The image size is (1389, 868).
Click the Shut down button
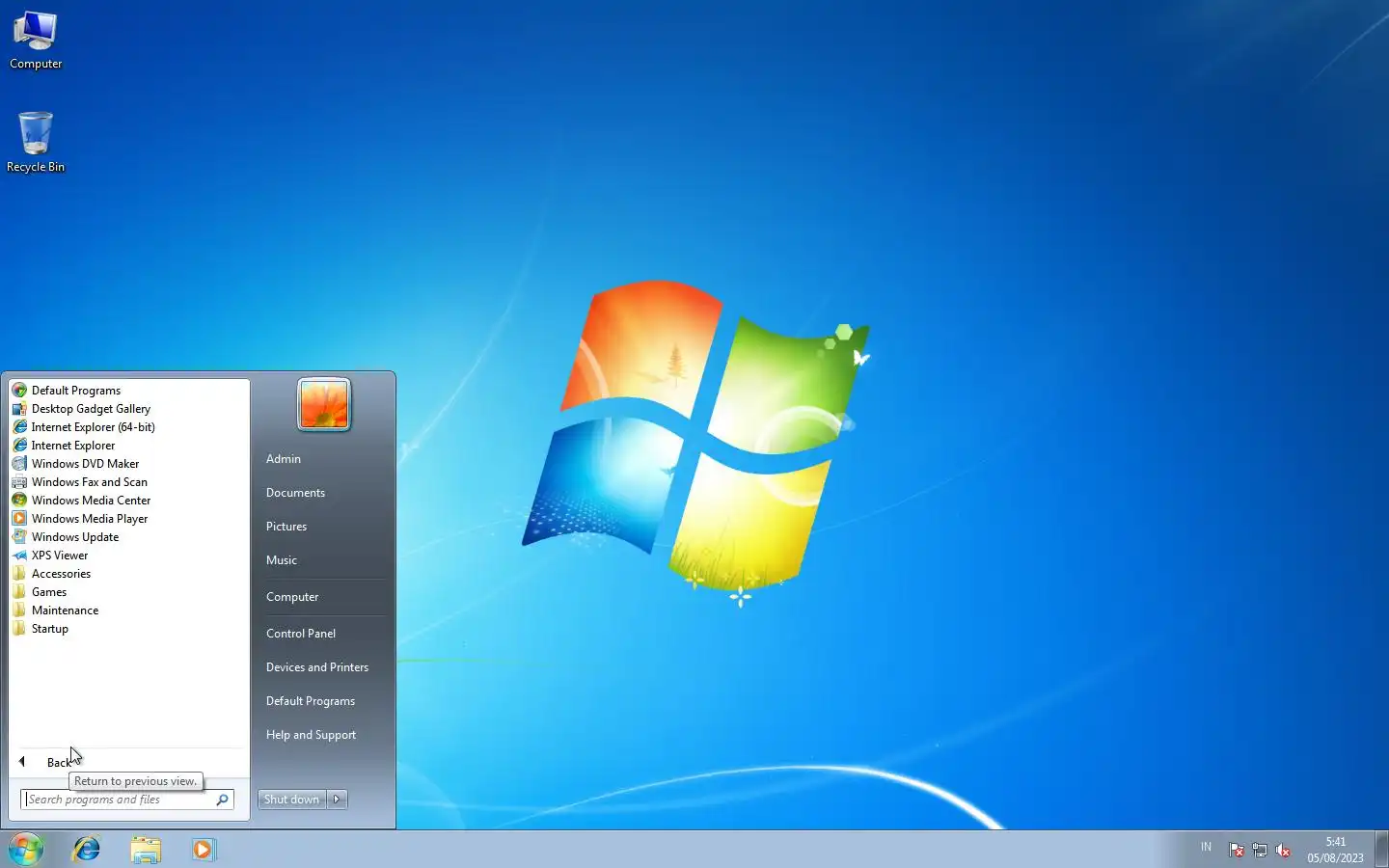[x=292, y=800]
